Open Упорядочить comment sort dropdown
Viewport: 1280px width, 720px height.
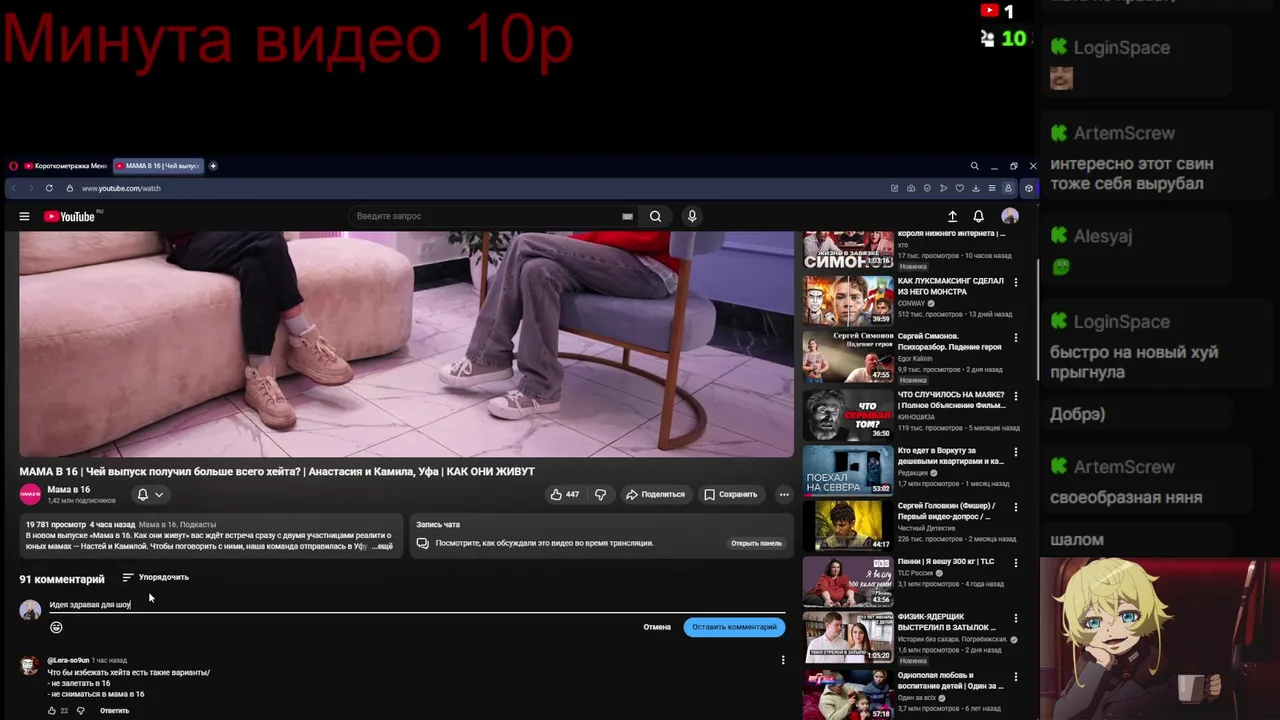155,577
